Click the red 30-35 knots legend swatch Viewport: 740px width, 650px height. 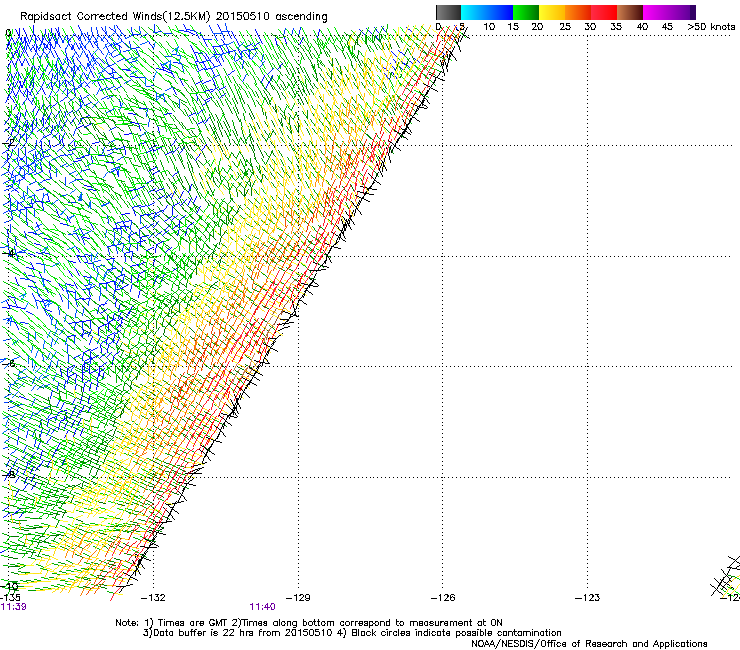tap(604, 12)
